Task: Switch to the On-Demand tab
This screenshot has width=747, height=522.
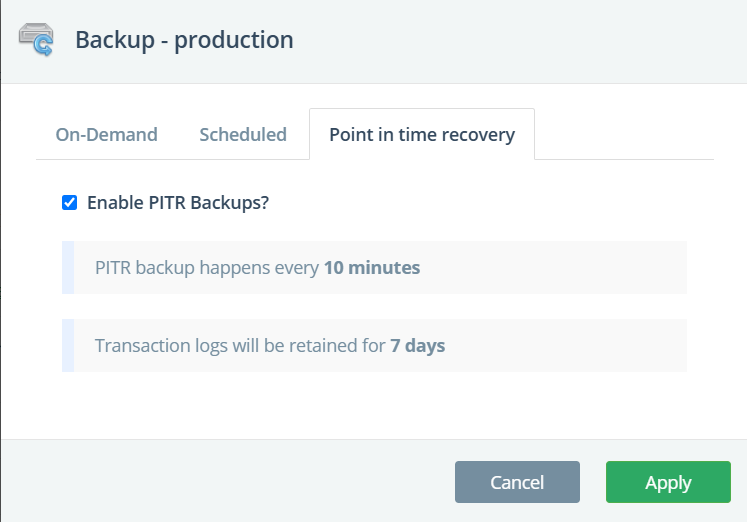Action: [x=106, y=134]
